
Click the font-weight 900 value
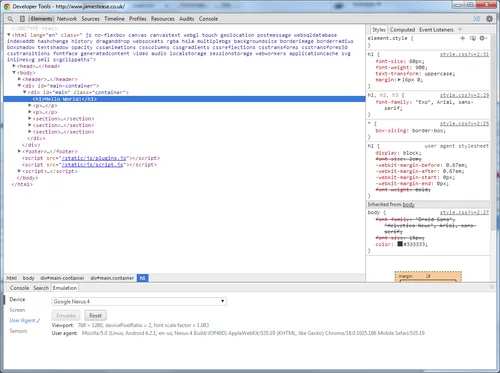tap(421, 67)
